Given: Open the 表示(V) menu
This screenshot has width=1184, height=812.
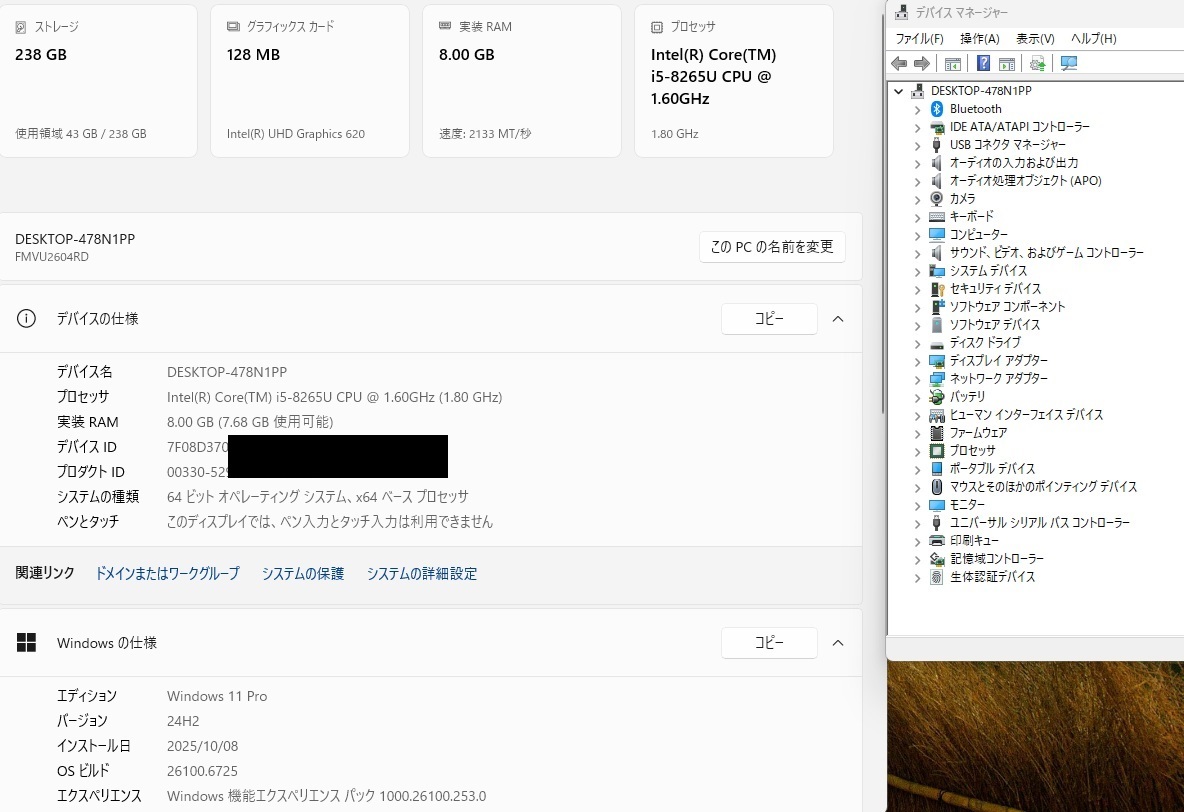Looking at the screenshot, I should click(1034, 39).
